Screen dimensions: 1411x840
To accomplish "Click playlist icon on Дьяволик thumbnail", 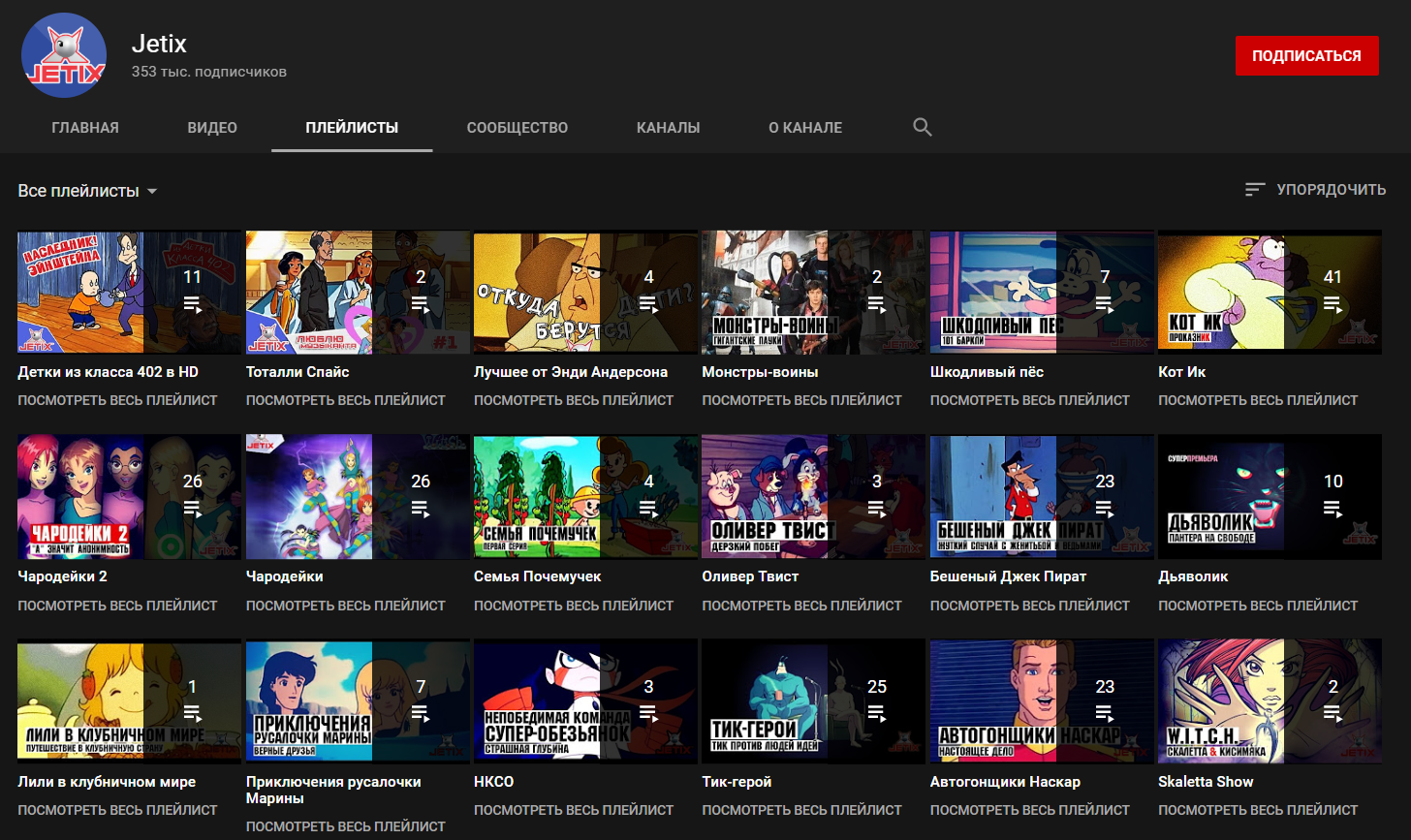I will [1333, 509].
